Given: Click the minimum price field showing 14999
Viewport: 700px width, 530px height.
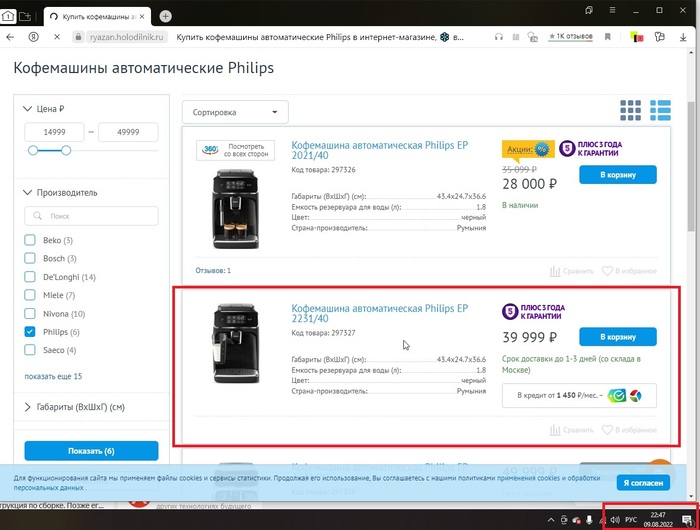Looking at the screenshot, I should [55, 132].
